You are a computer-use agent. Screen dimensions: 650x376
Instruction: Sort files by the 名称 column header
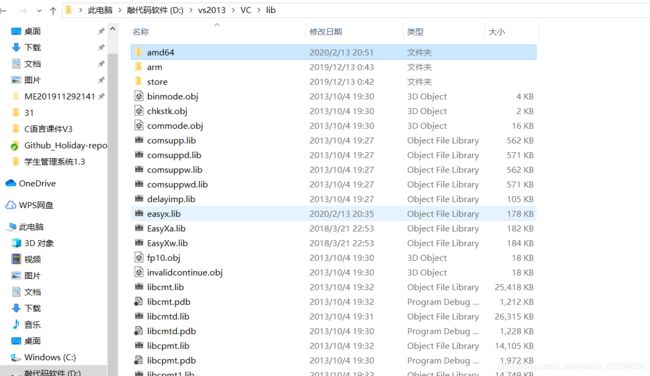[141, 32]
